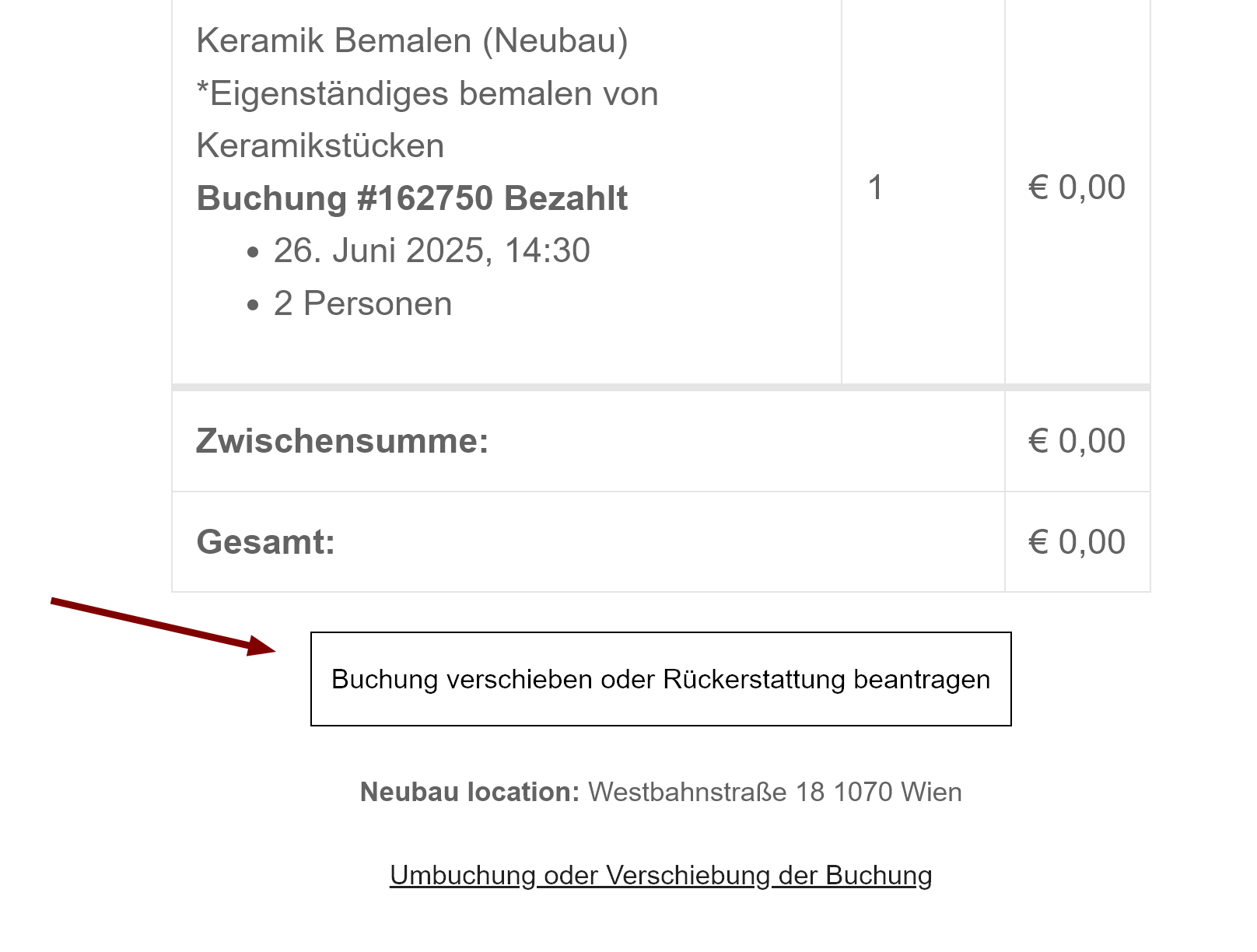Select the Keramik Bemalen (Neubau) product title
The image size is (1257, 952).
click(412, 40)
